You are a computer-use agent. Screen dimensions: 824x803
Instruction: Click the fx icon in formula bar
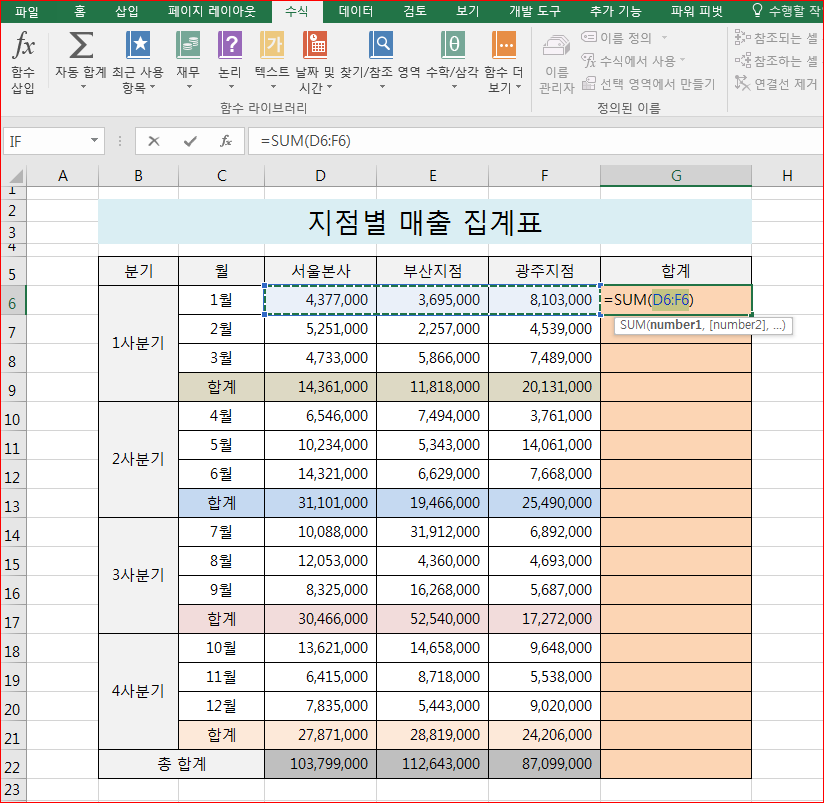click(x=226, y=141)
